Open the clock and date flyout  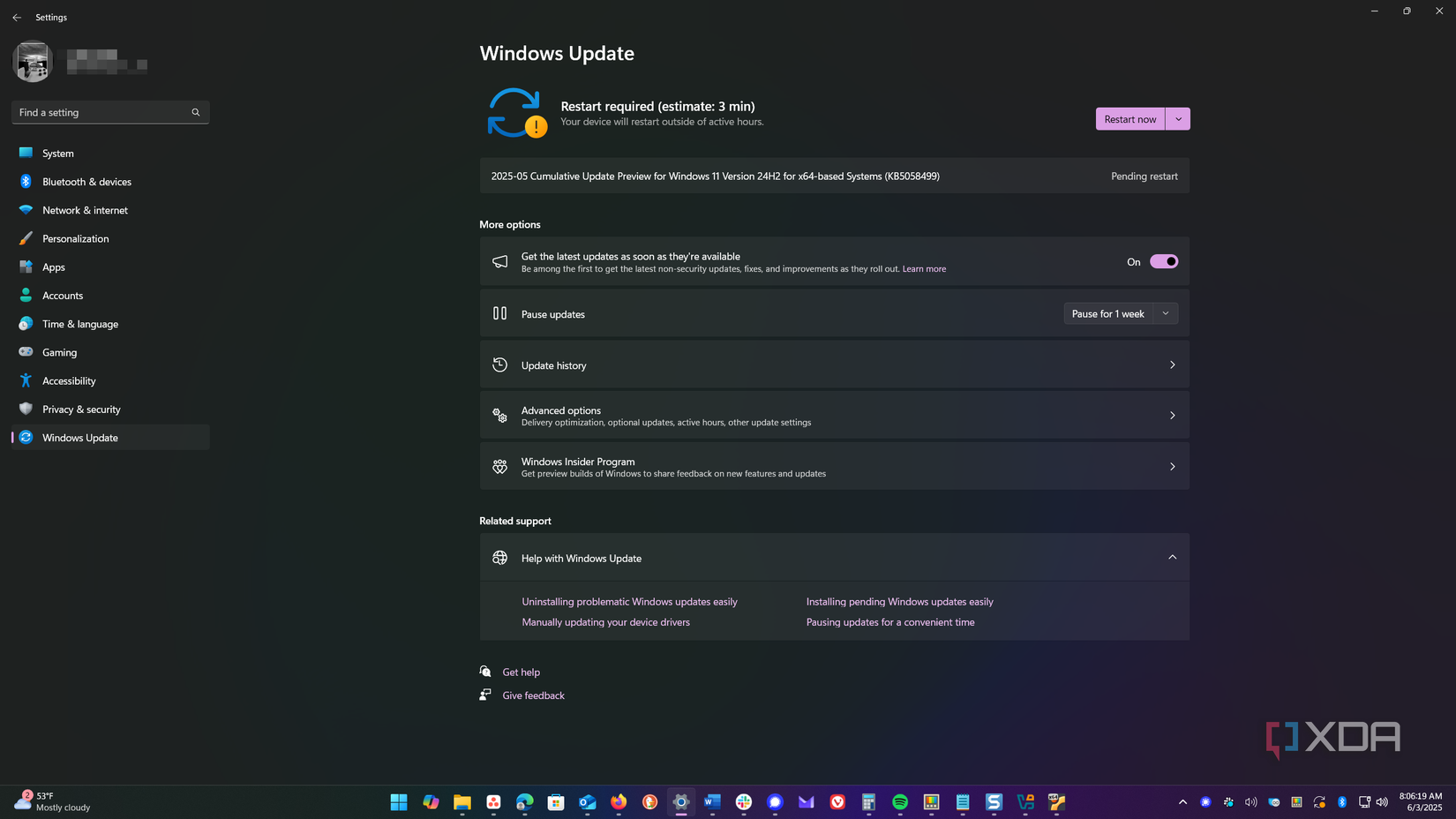click(1421, 801)
